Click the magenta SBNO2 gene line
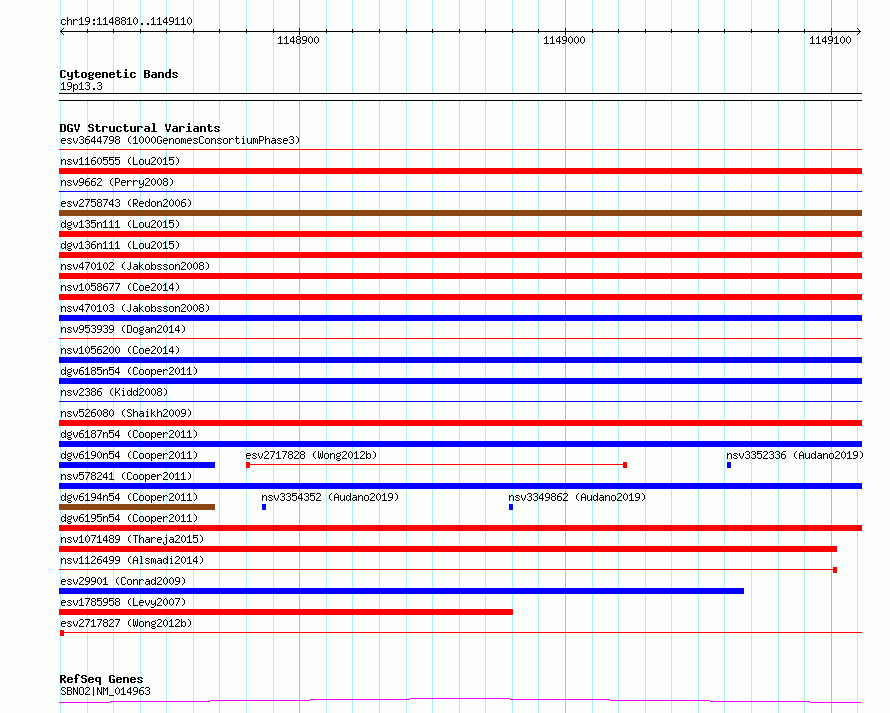The height and width of the screenshot is (713, 890). tap(460, 701)
